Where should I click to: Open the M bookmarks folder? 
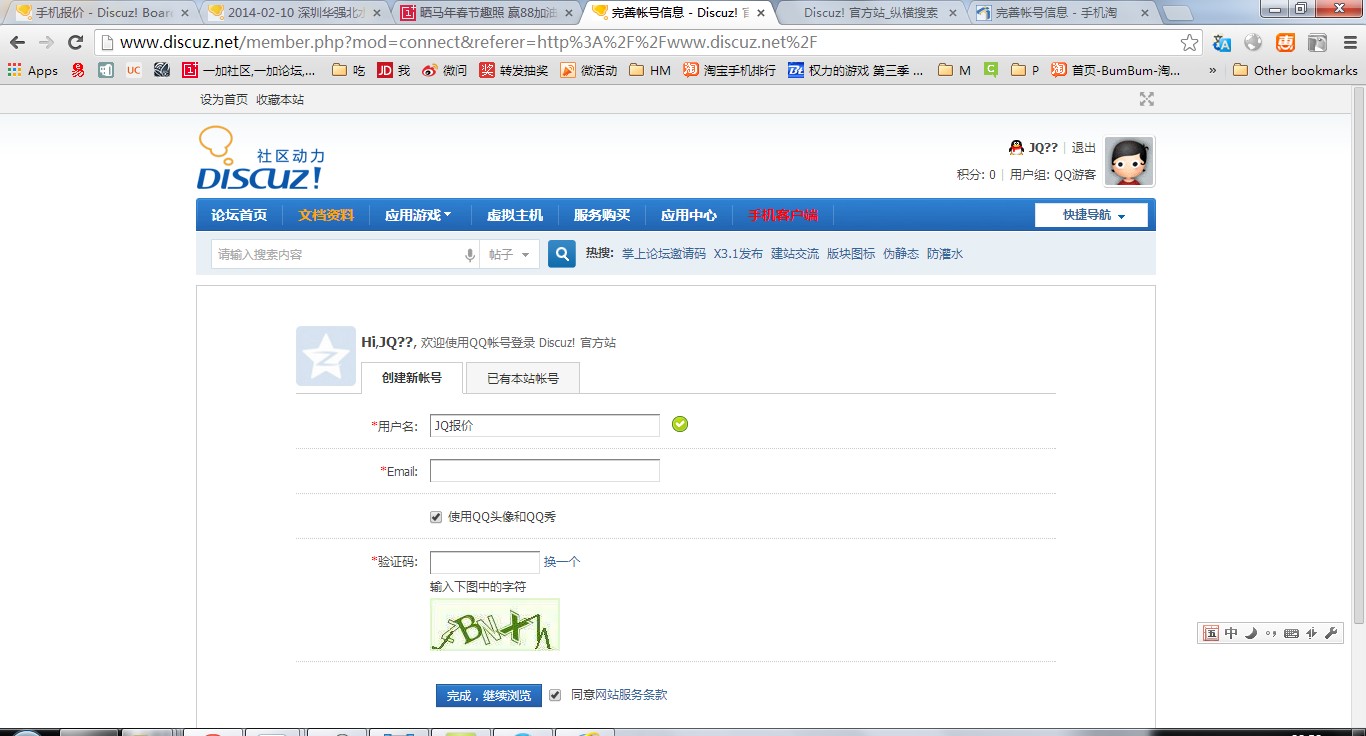[955, 70]
